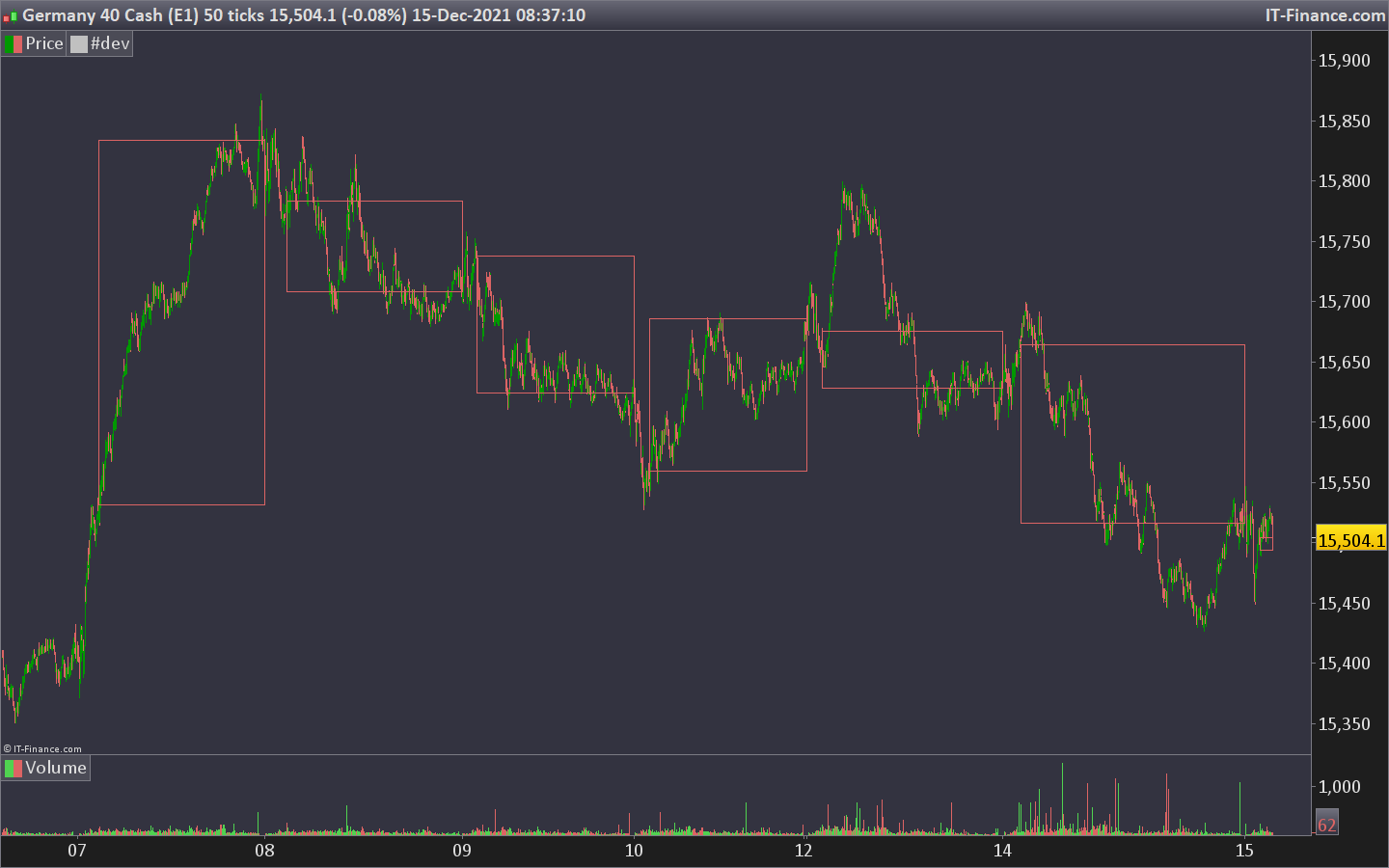Click the green-red Volume panel icon
The height and width of the screenshot is (868, 1389).
14,769
